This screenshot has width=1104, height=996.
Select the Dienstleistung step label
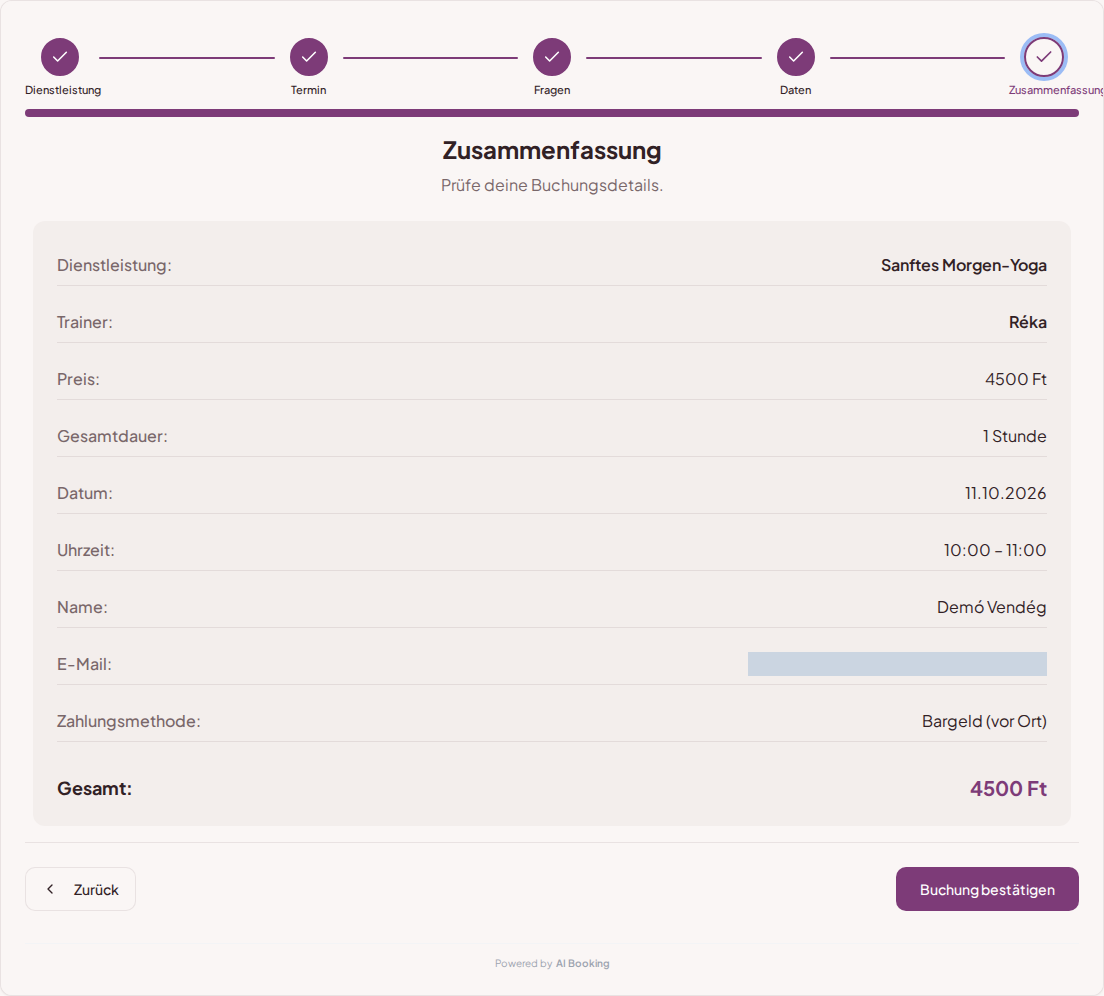click(x=63, y=90)
